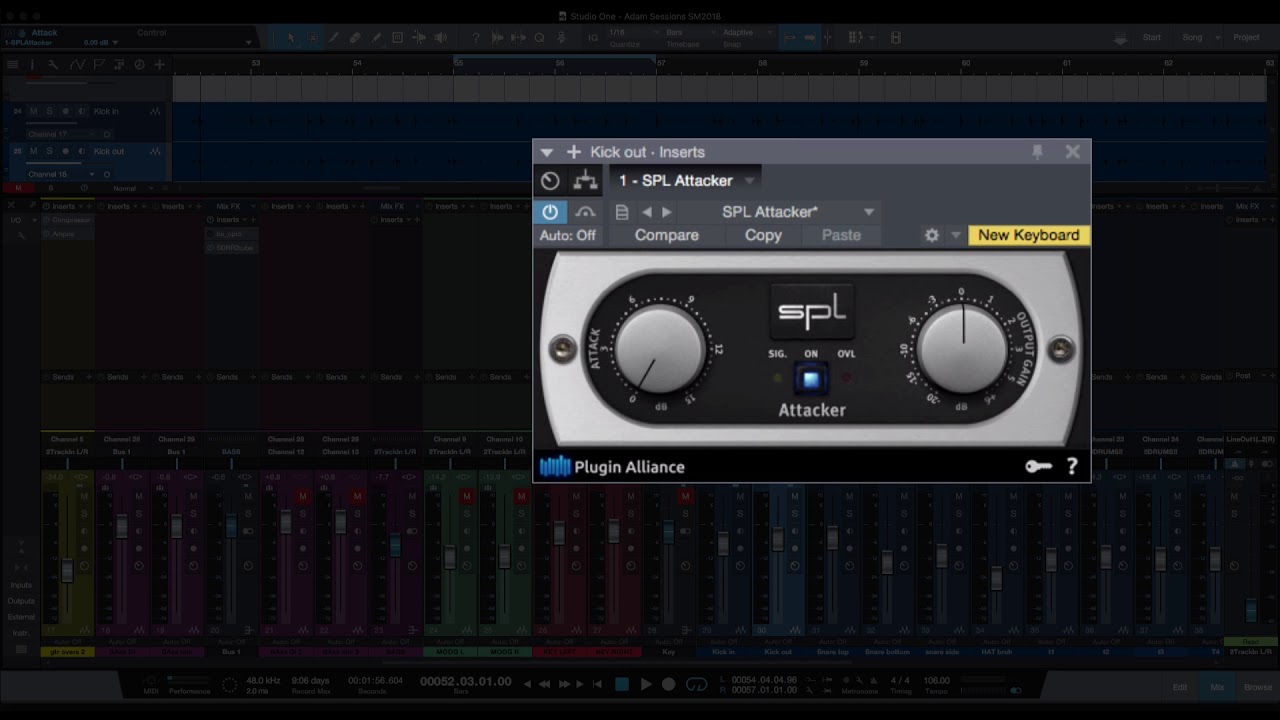Click the Play transport button
Viewport: 1280px width, 720px height.
tap(645, 684)
